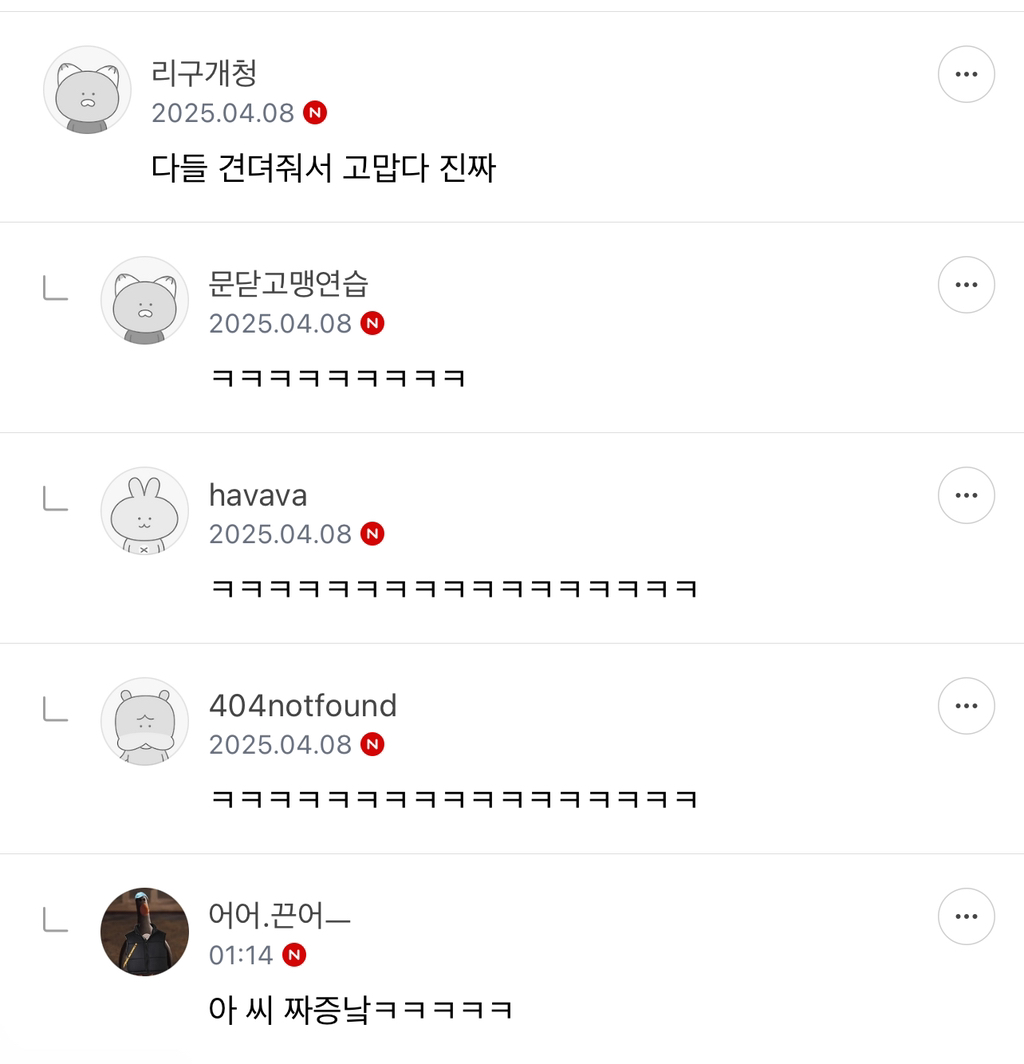Open more options for 문닫고맹연습's reply

click(966, 284)
